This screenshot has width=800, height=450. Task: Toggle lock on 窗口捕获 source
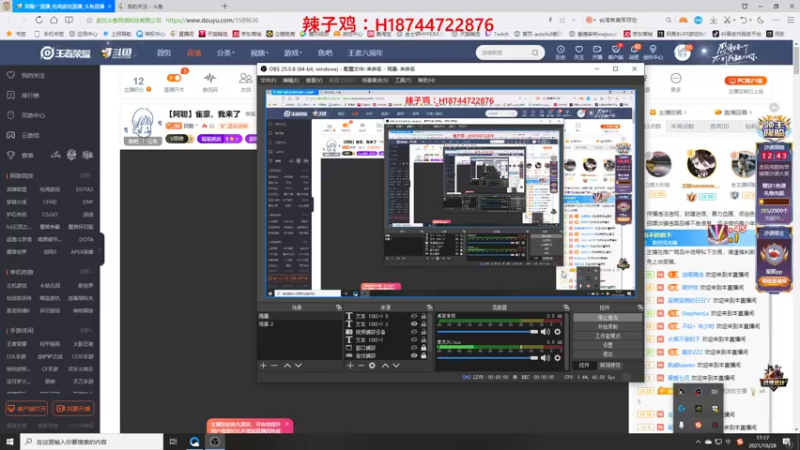point(423,347)
